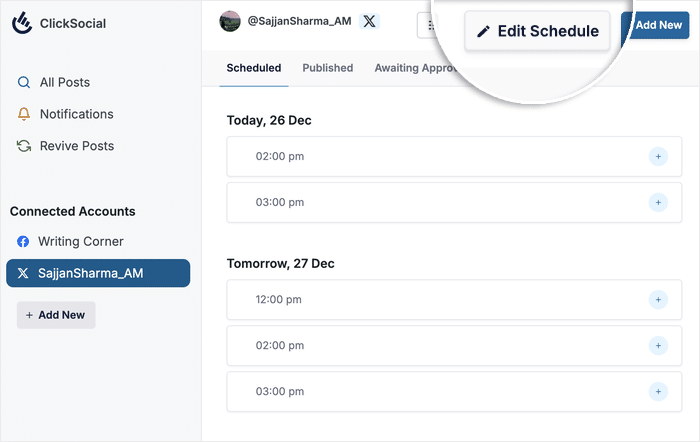Click the X platform icon beside username
This screenshot has height=442, width=700.
369,21
